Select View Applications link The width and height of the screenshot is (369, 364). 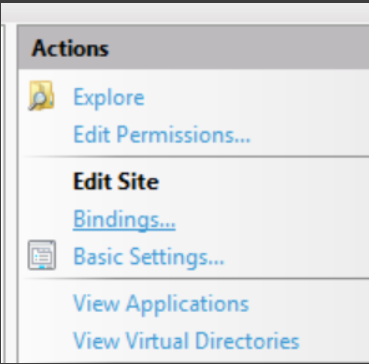click(161, 304)
